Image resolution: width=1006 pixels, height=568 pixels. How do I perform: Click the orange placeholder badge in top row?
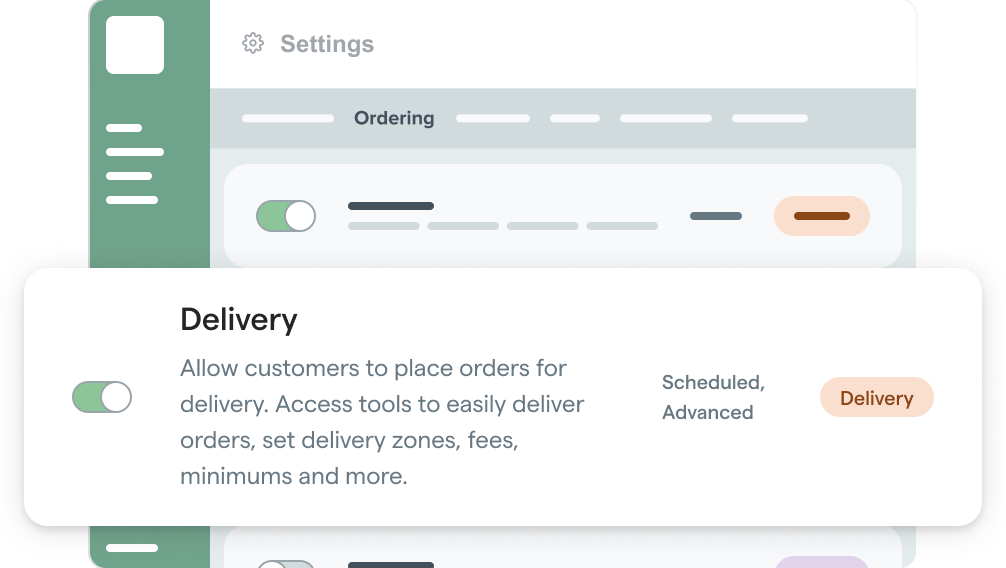822,216
